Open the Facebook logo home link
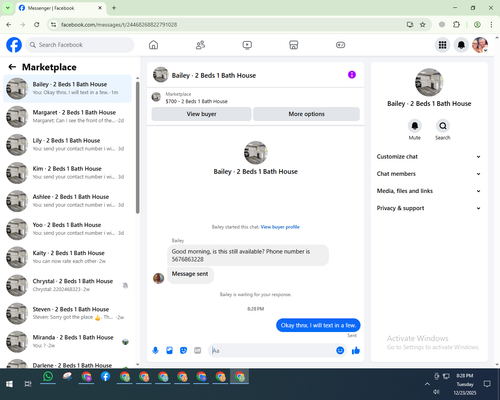The height and width of the screenshot is (400, 500). 14,45
